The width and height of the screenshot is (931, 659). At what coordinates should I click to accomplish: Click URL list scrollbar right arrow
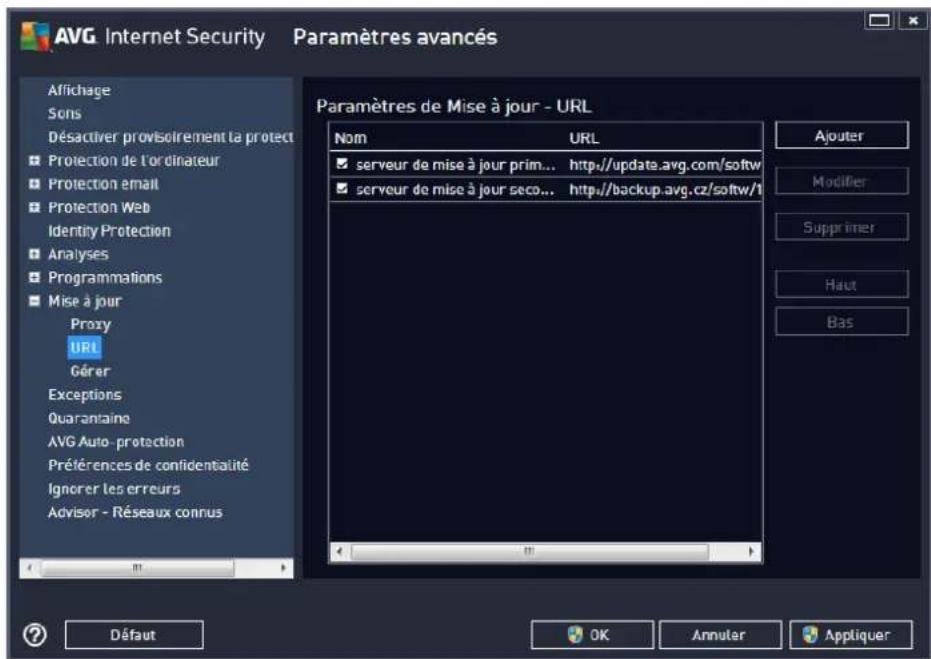[x=751, y=552]
